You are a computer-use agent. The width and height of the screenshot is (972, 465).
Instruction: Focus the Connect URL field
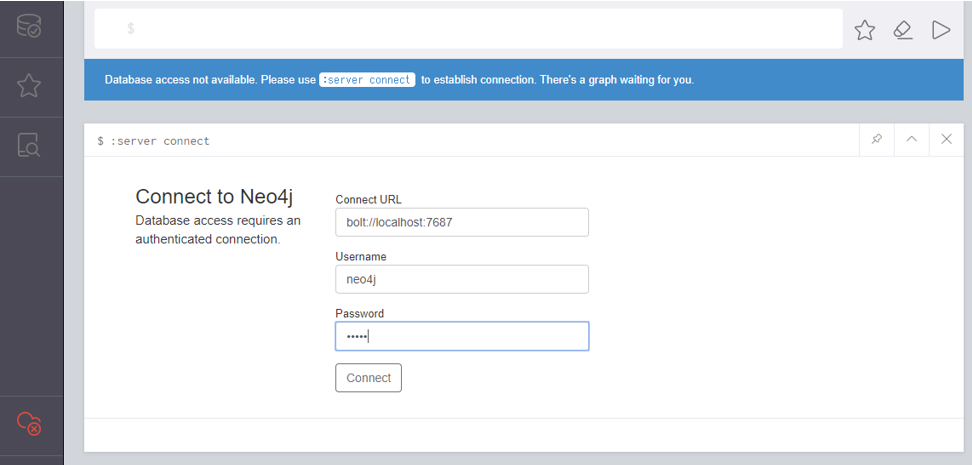tap(462, 222)
